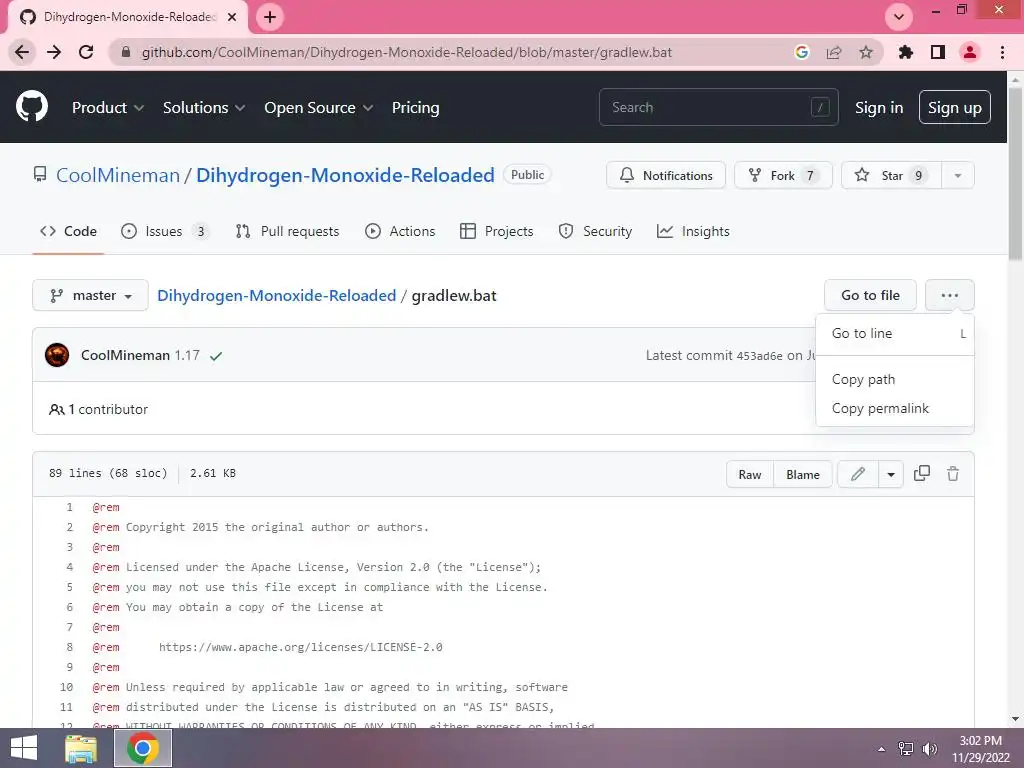This screenshot has width=1024, height=768.
Task: Click the Pricing link
Action: (415, 107)
